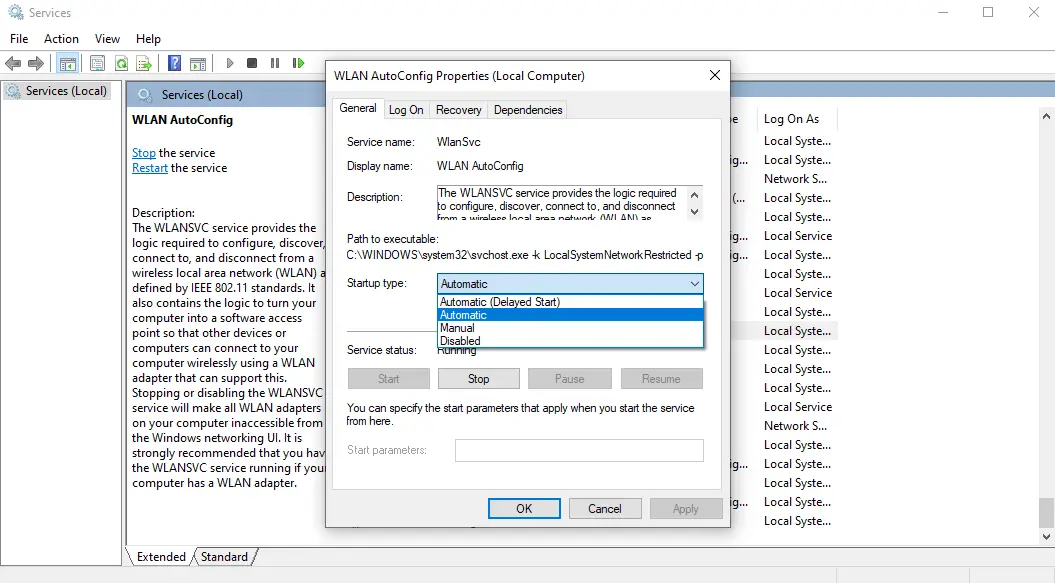The image size is (1055, 583).
Task: Click the WLAN AutoConfig heading in the left pane
Action: (x=182, y=120)
